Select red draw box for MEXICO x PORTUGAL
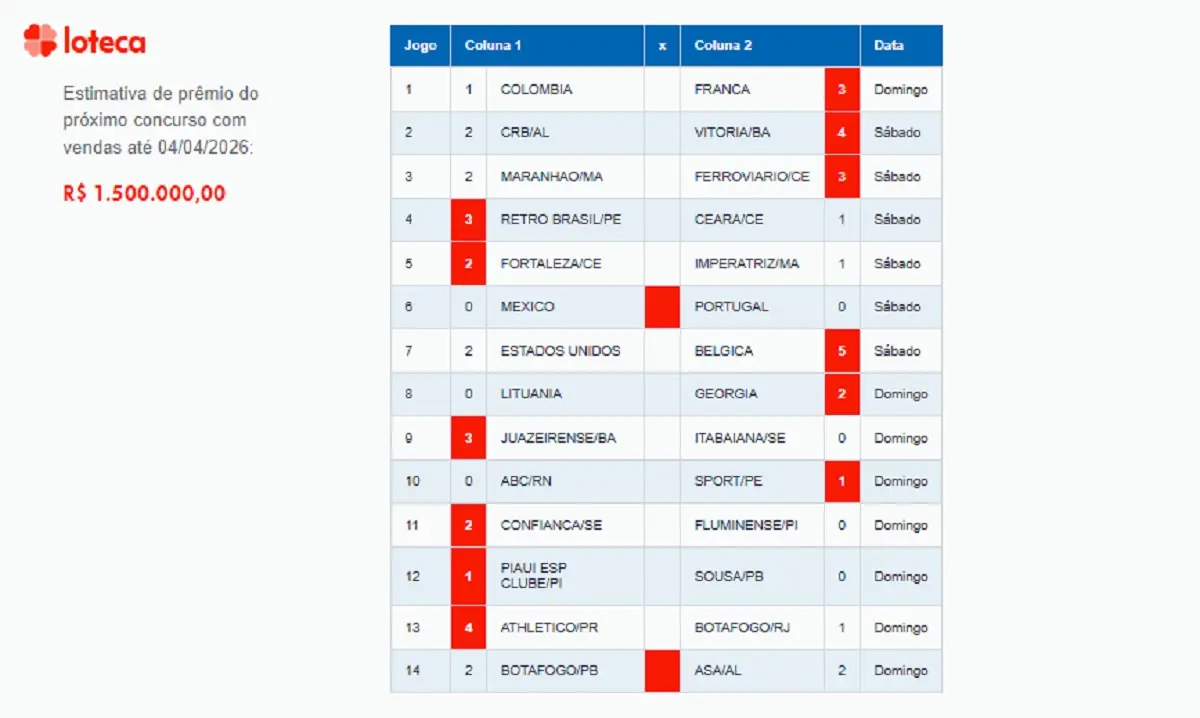This screenshot has height=718, width=1200. [x=662, y=307]
